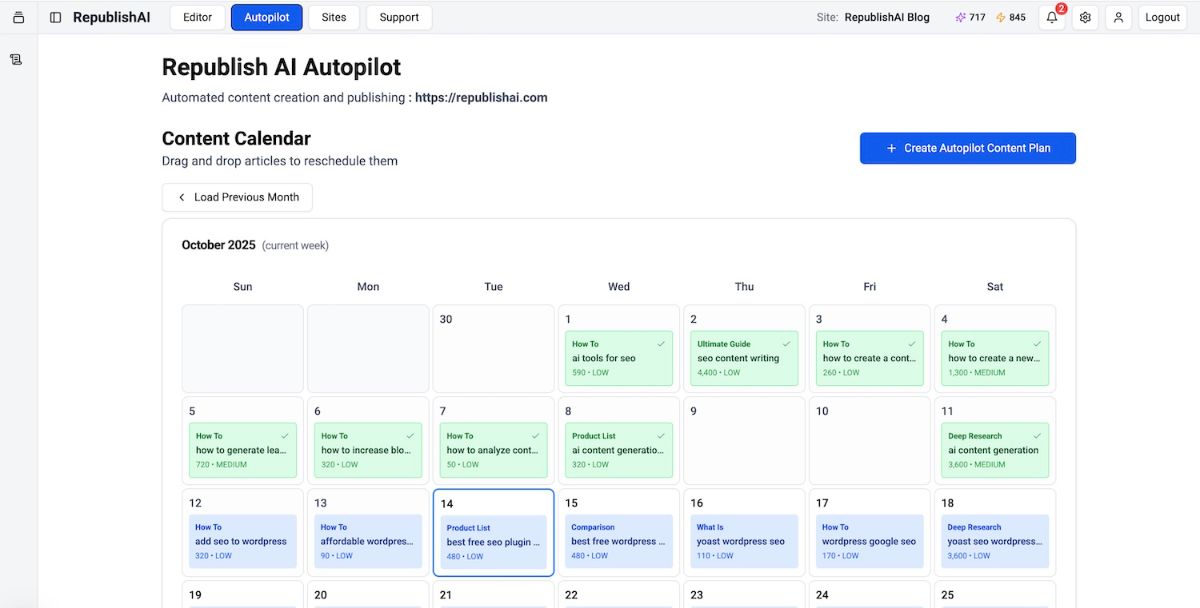Load the previous month
The height and width of the screenshot is (608, 1200).
(237, 197)
